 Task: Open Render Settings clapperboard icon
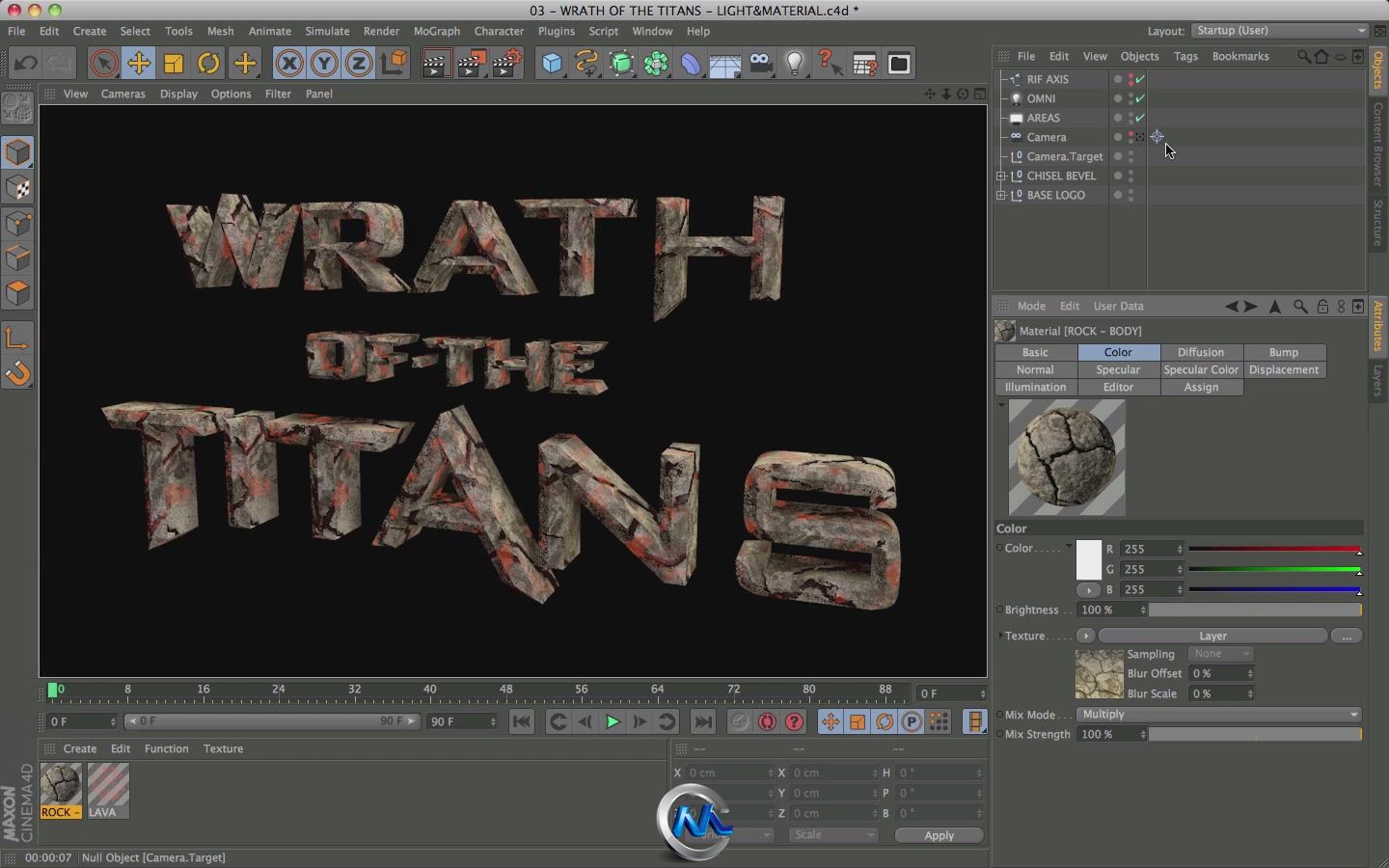point(506,64)
